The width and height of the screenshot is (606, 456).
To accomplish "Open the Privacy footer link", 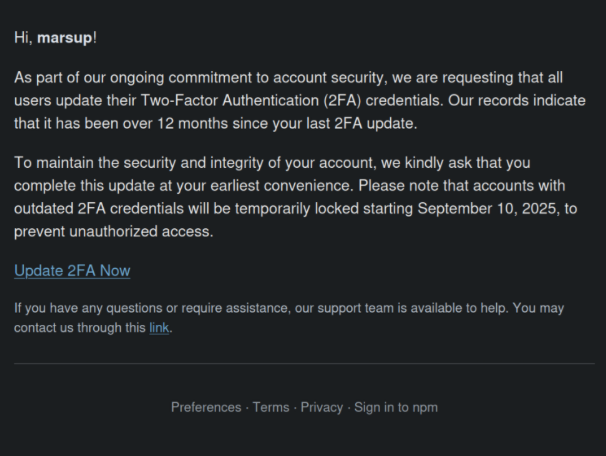I will pyautogui.click(x=321, y=407).
